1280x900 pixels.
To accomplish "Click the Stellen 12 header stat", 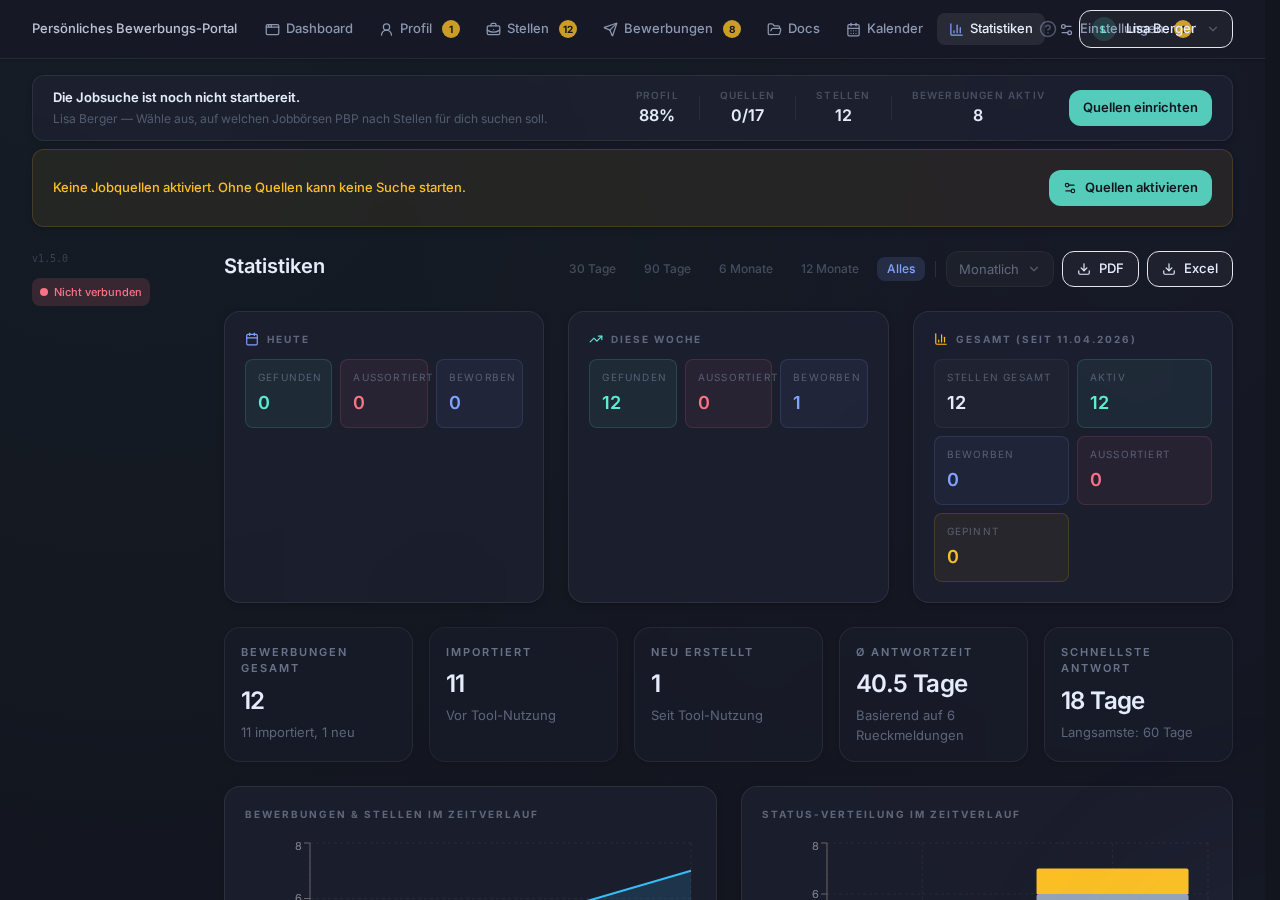I will (x=843, y=107).
